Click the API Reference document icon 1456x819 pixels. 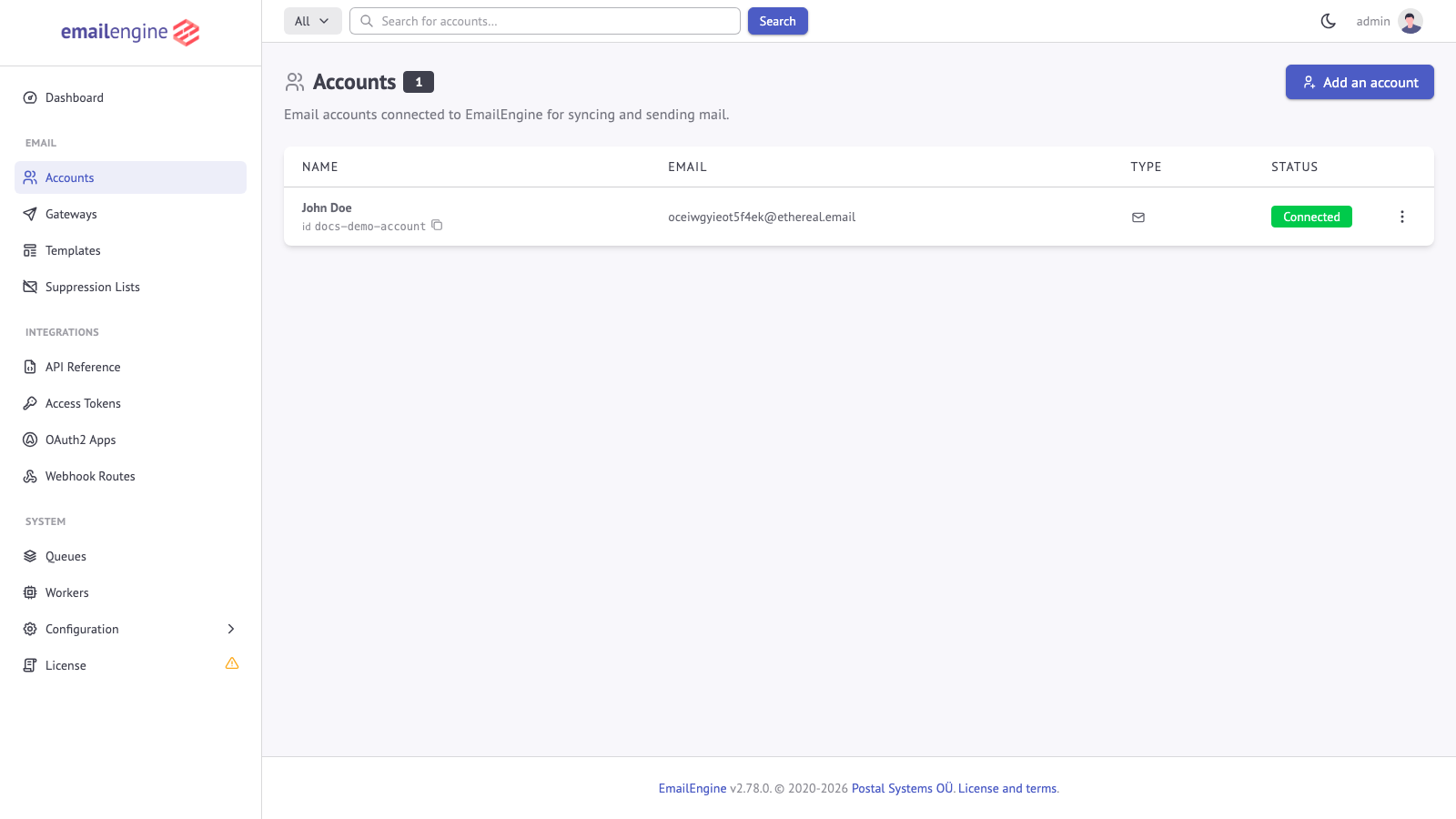point(30,367)
